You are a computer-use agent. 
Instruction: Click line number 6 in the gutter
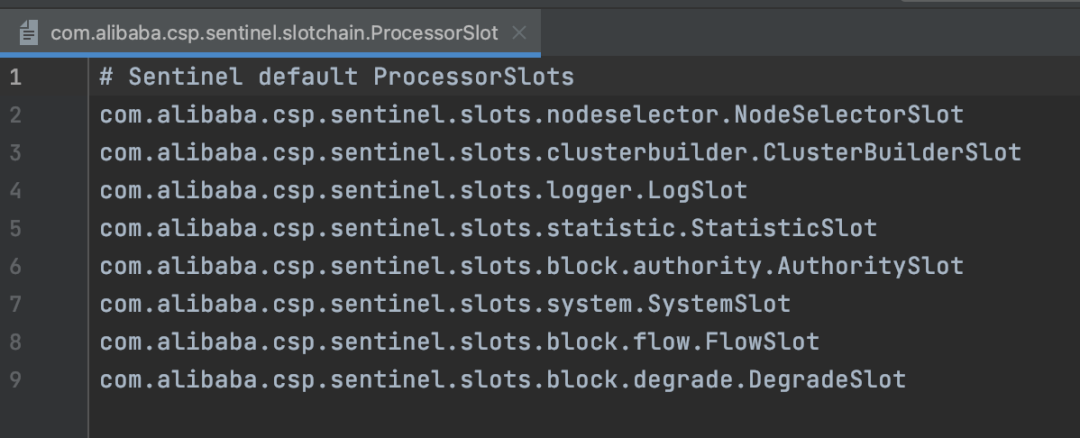[x=15, y=266]
